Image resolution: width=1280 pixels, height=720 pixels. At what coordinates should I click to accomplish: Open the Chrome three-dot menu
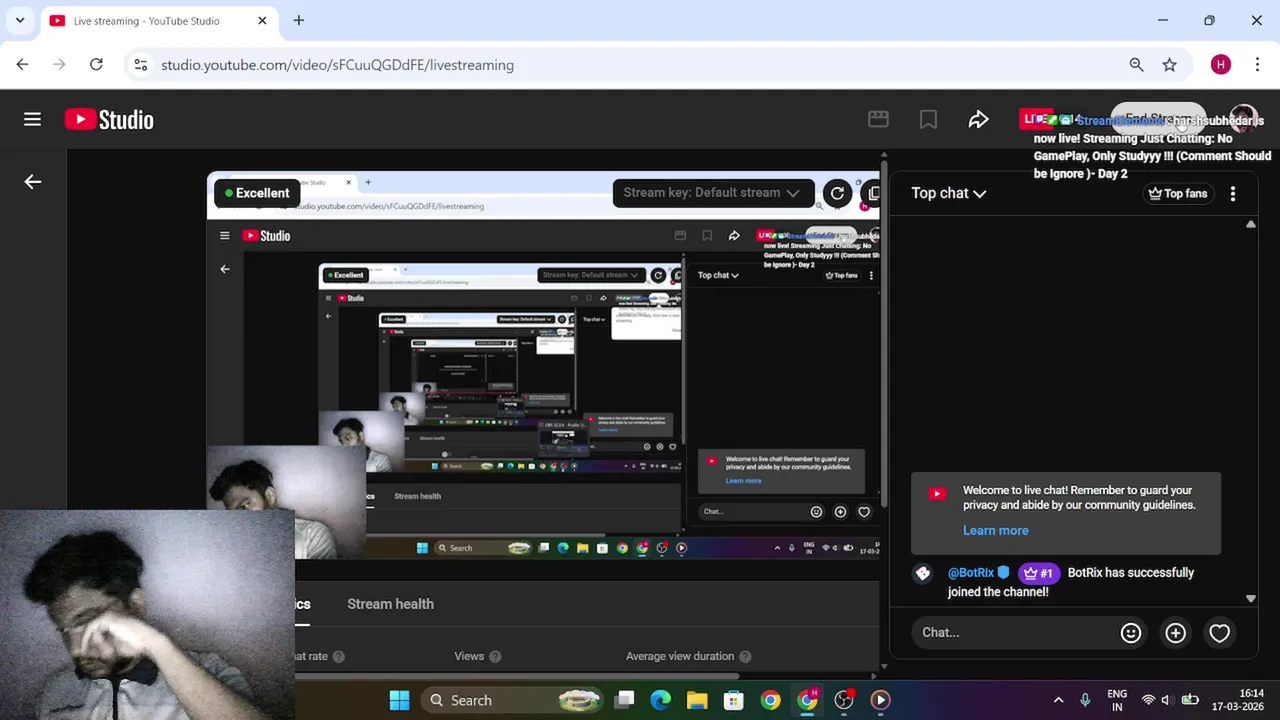1256,64
